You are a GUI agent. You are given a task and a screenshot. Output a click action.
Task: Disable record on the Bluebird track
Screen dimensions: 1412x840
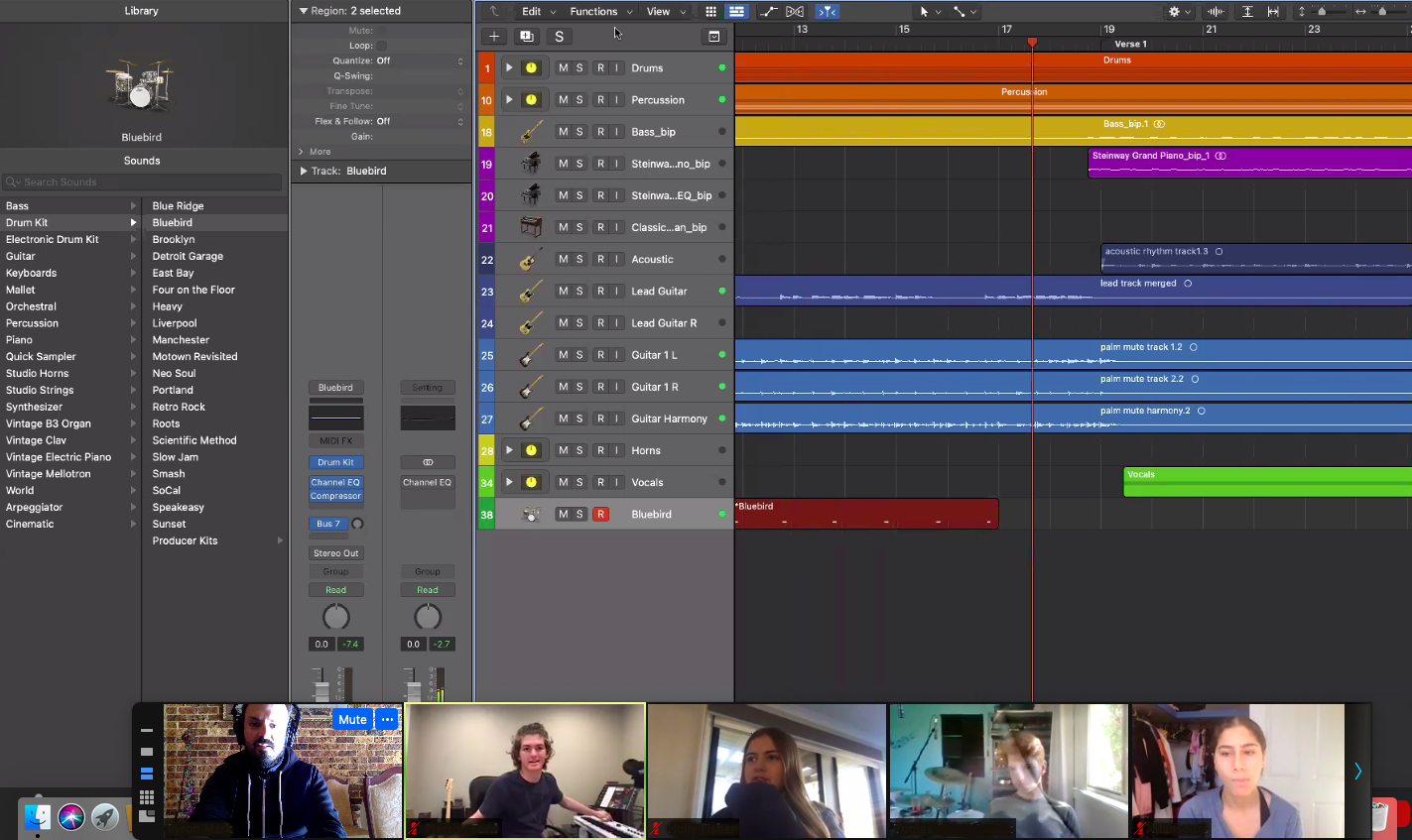pyautogui.click(x=600, y=514)
